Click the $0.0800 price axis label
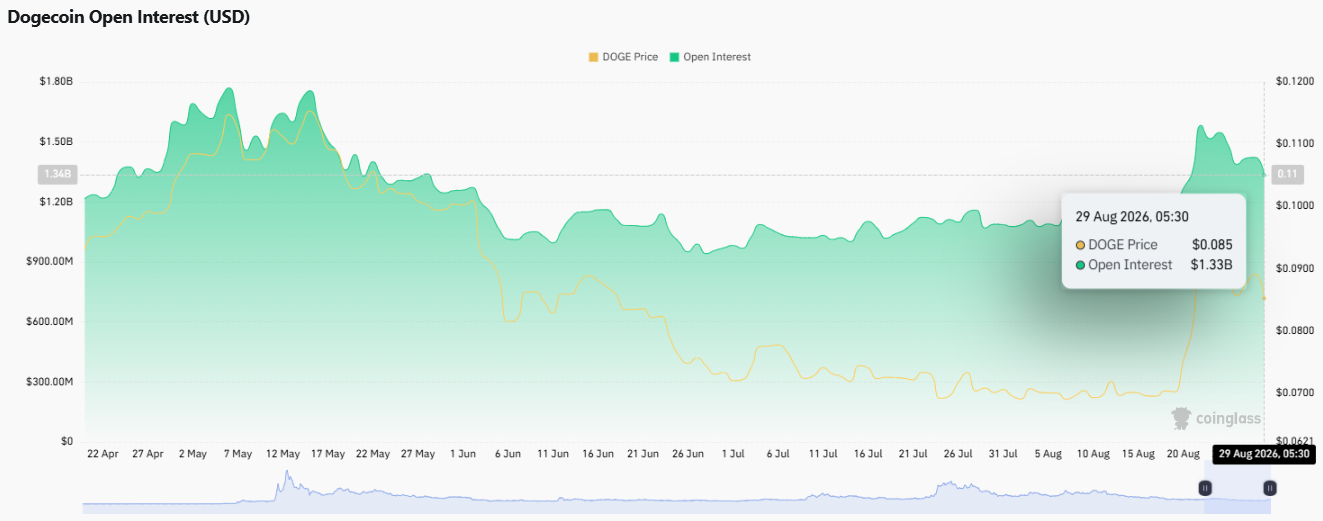The width and height of the screenshot is (1323, 521). (x=1294, y=330)
